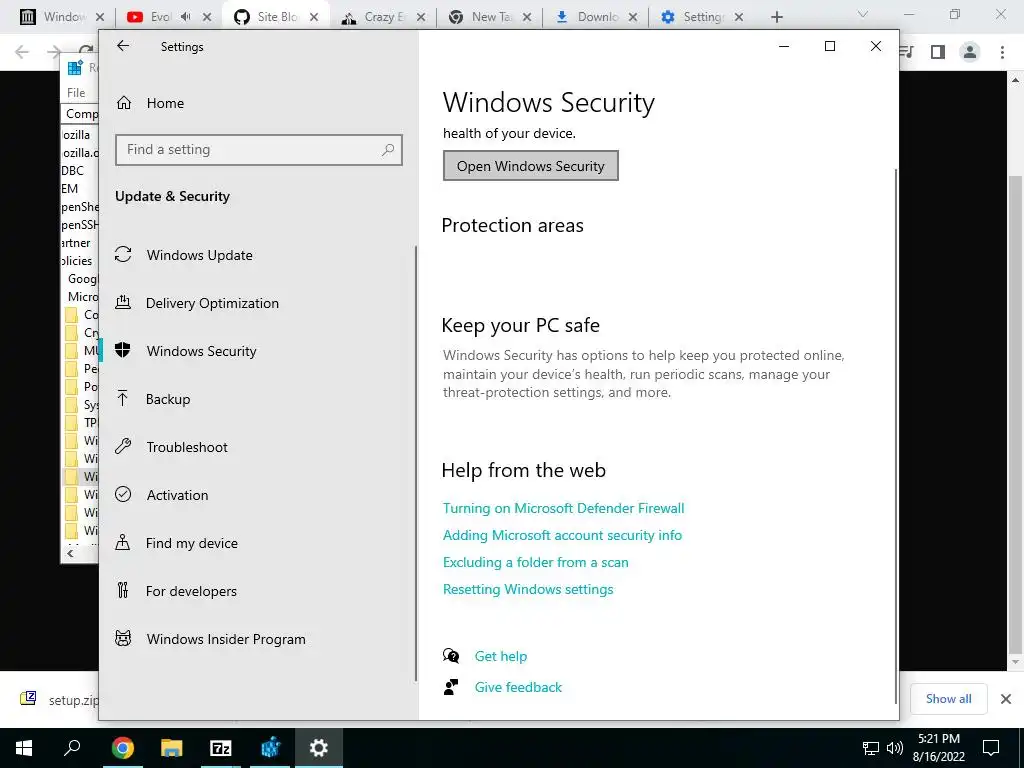Viewport: 1024px width, 768px height.
Task: Open Find my device settings
Action: [176, 543]
